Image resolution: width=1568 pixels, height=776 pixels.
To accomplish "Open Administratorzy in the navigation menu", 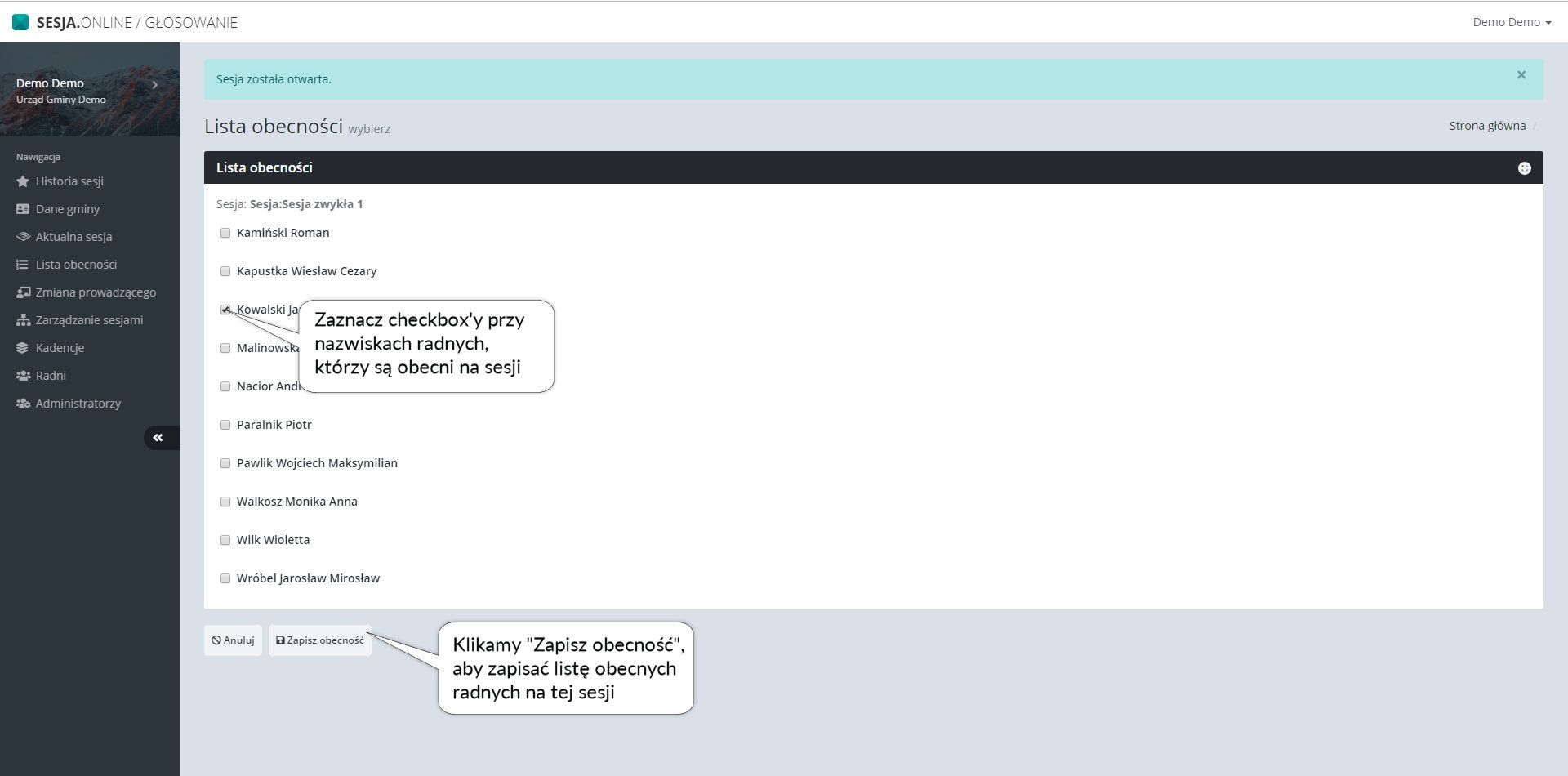I will coord(78,404).
